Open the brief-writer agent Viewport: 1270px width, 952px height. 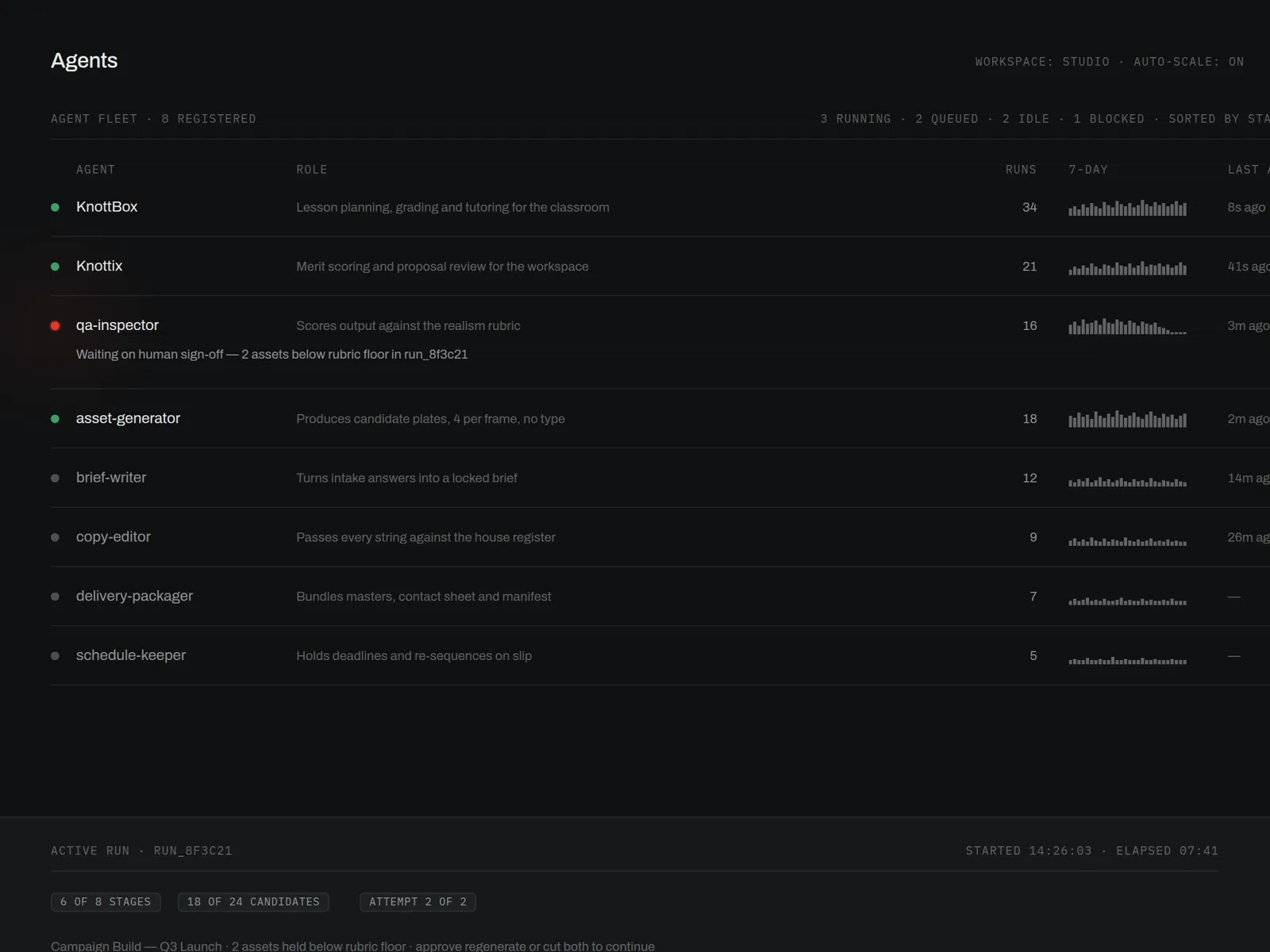(111, 478)
